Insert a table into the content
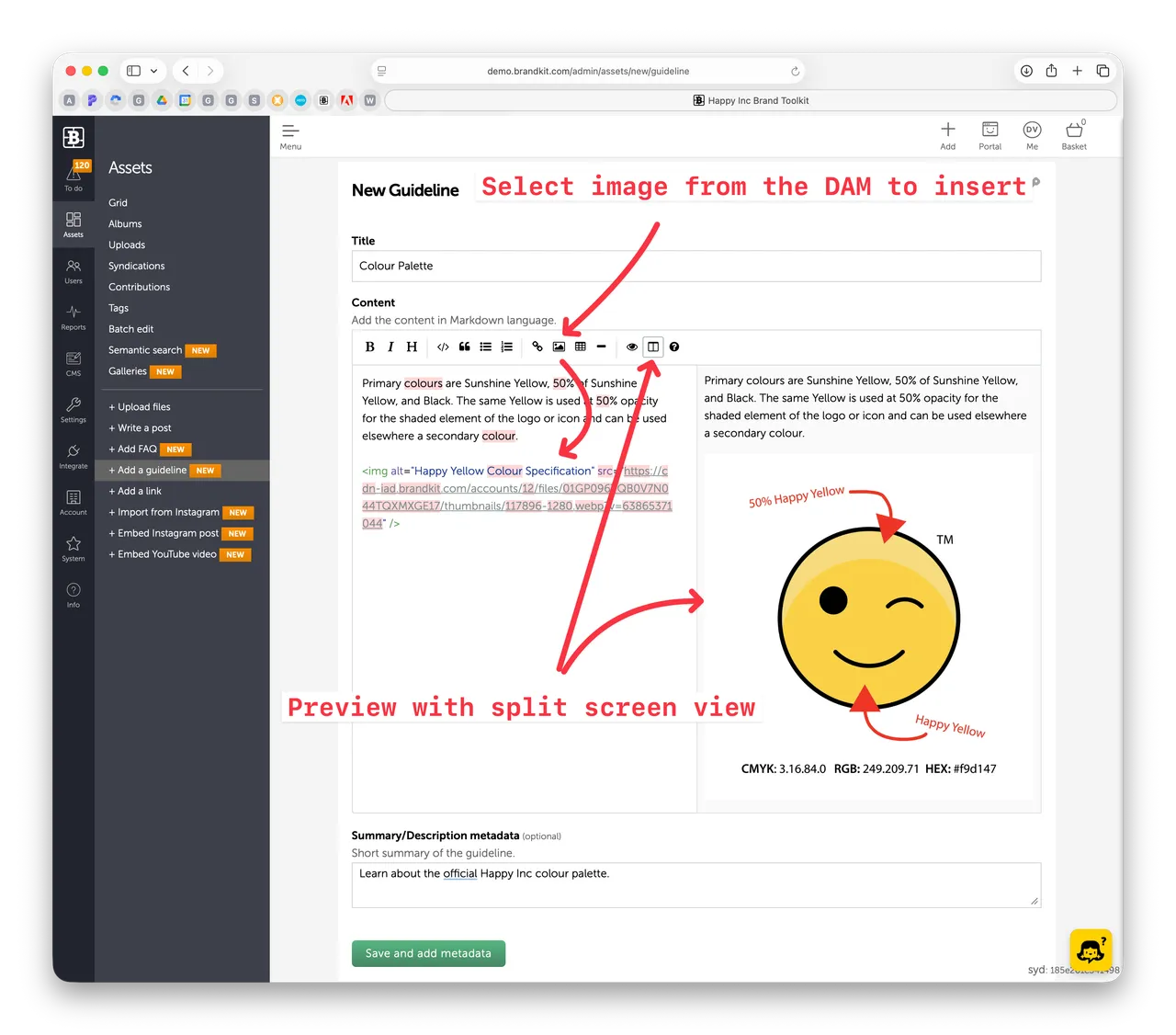 (580, 347)
